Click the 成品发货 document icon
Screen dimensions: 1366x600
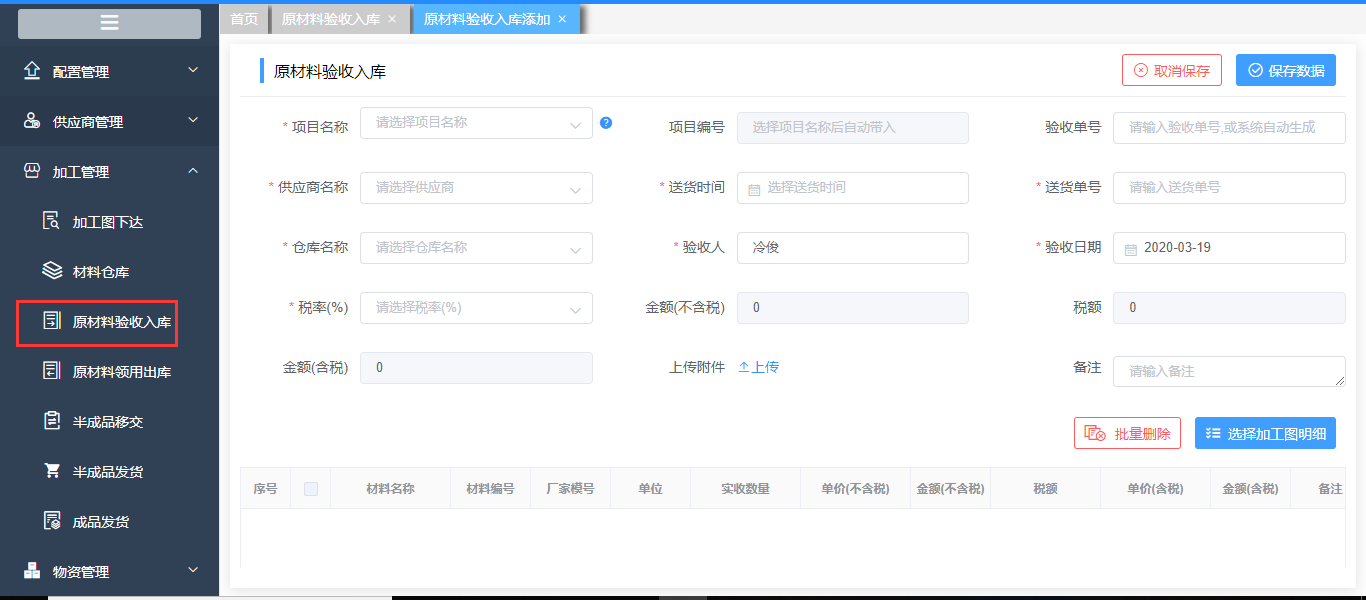coord(52,521)
